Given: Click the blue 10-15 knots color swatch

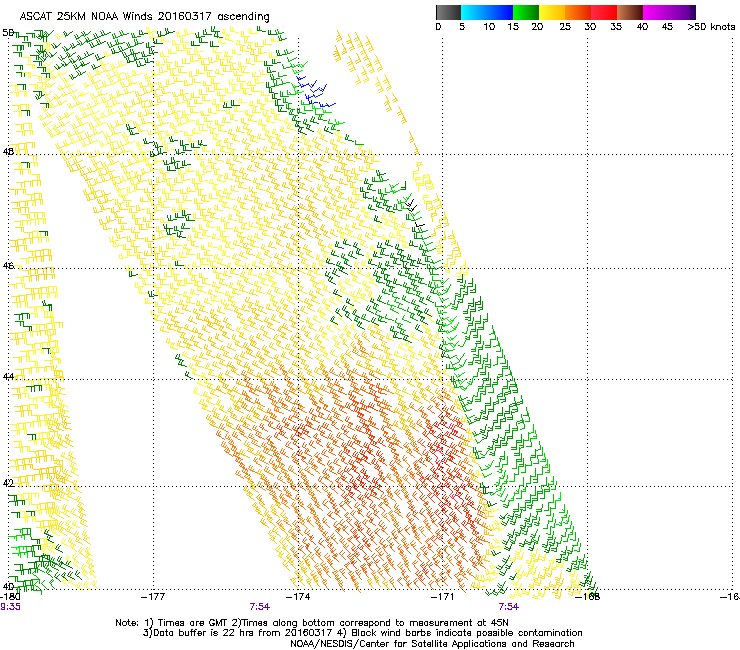Looking at the screenshot, I should (x=500, y=12).
